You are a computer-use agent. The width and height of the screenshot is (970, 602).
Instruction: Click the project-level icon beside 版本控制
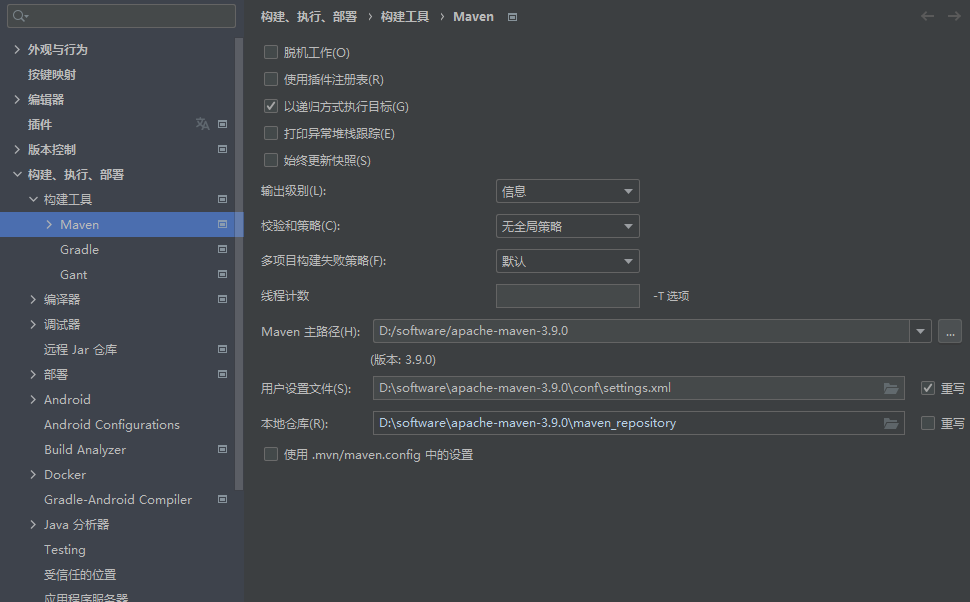click(x=223, y=149)
